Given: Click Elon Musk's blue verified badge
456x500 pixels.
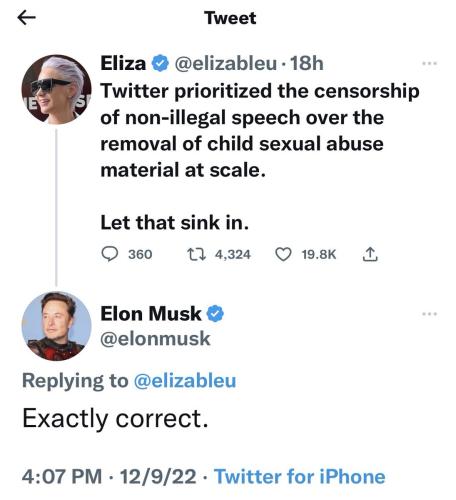Looking at the screenshot, I should coord(215,314).
